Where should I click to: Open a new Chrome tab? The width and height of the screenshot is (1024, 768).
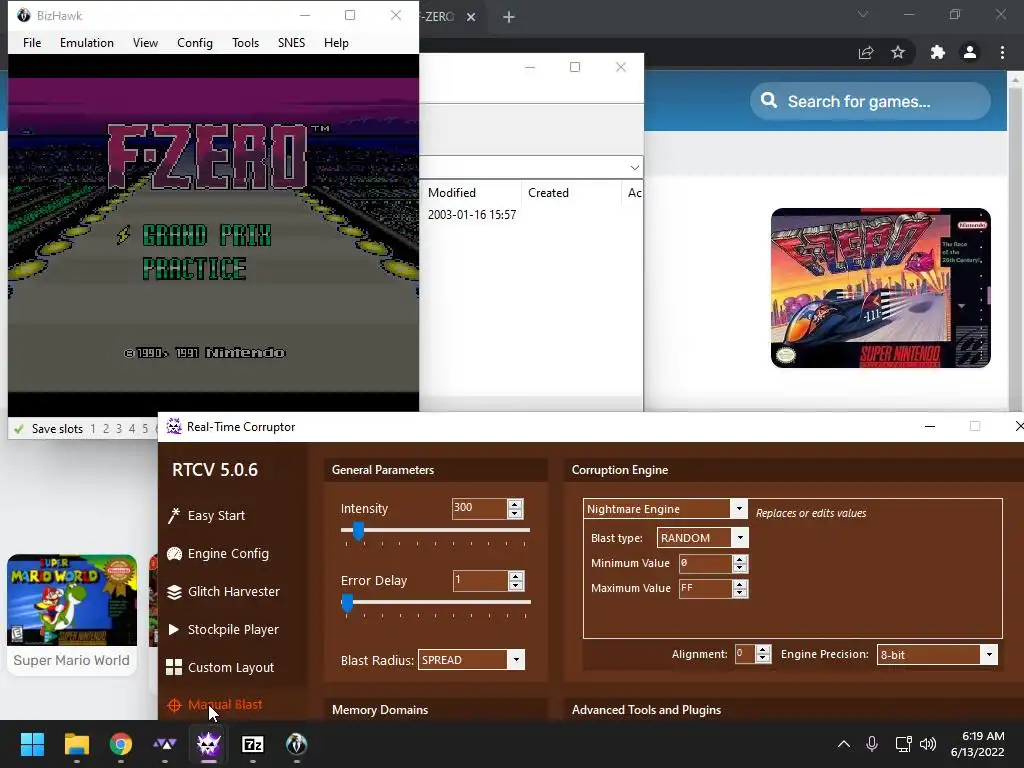509,17
